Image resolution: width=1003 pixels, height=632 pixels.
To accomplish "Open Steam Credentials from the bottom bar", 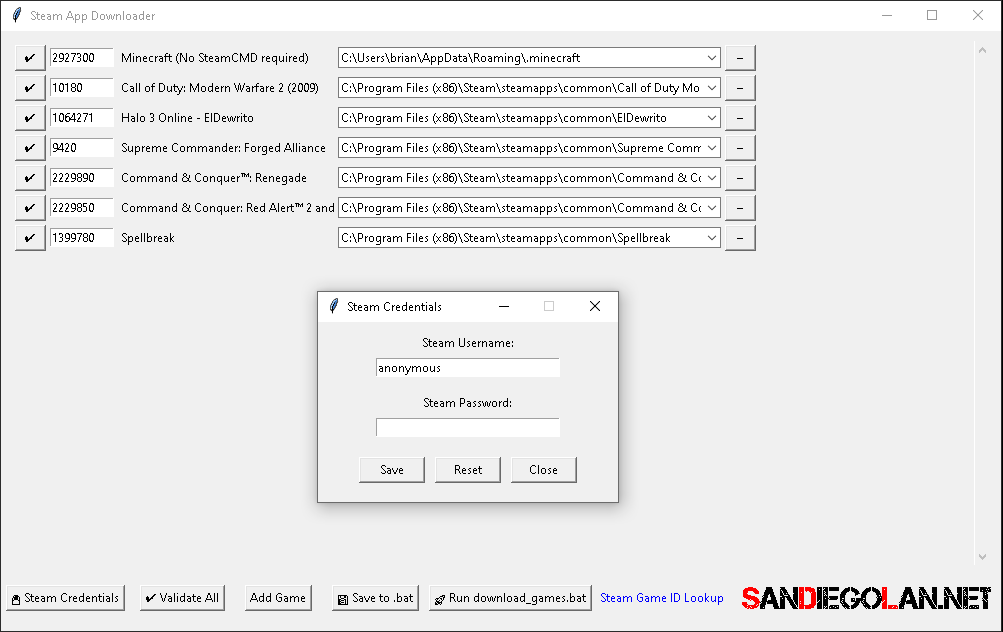I will click(x=65, y=598).
